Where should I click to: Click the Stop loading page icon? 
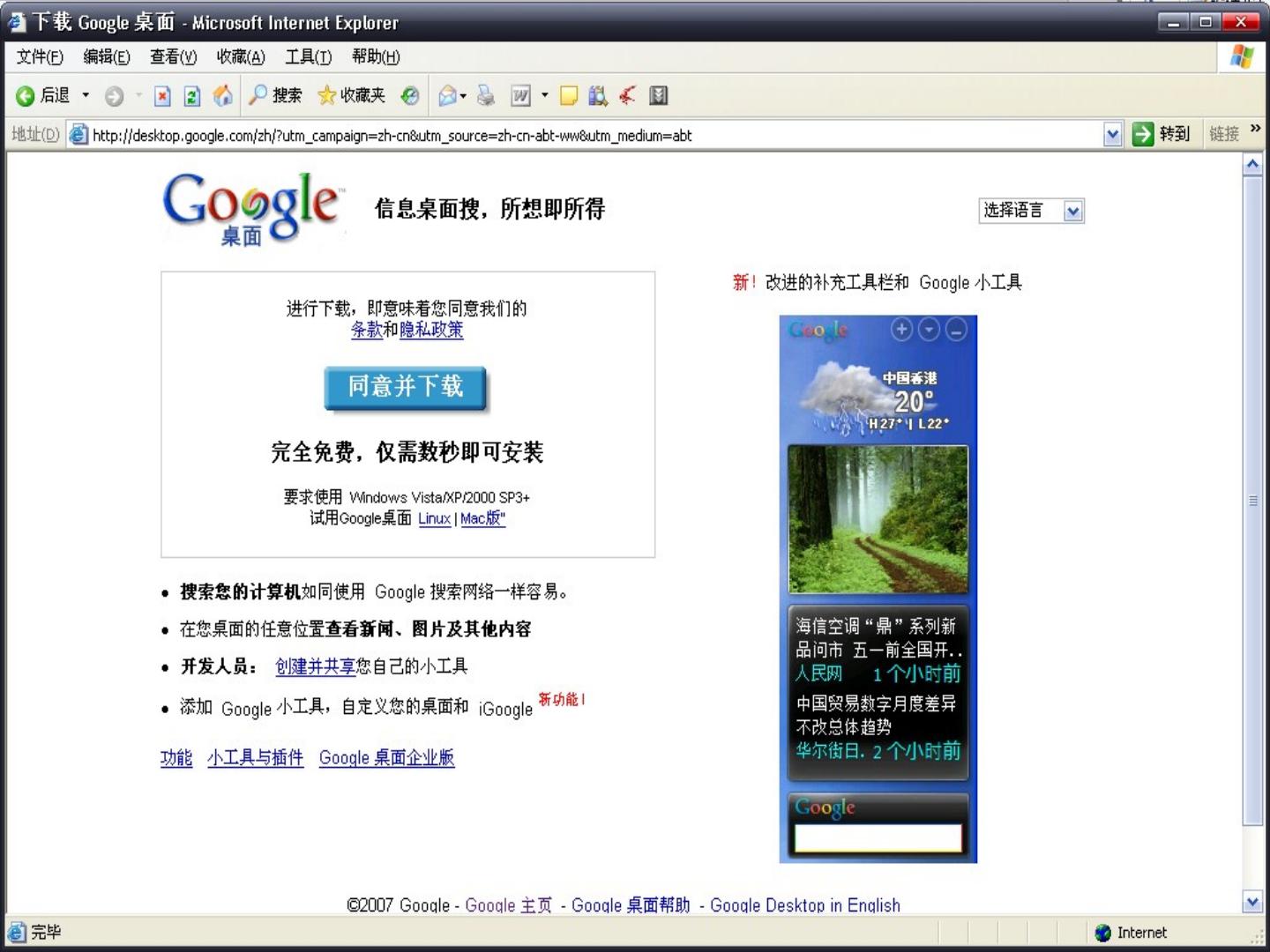tap(162, 95)
